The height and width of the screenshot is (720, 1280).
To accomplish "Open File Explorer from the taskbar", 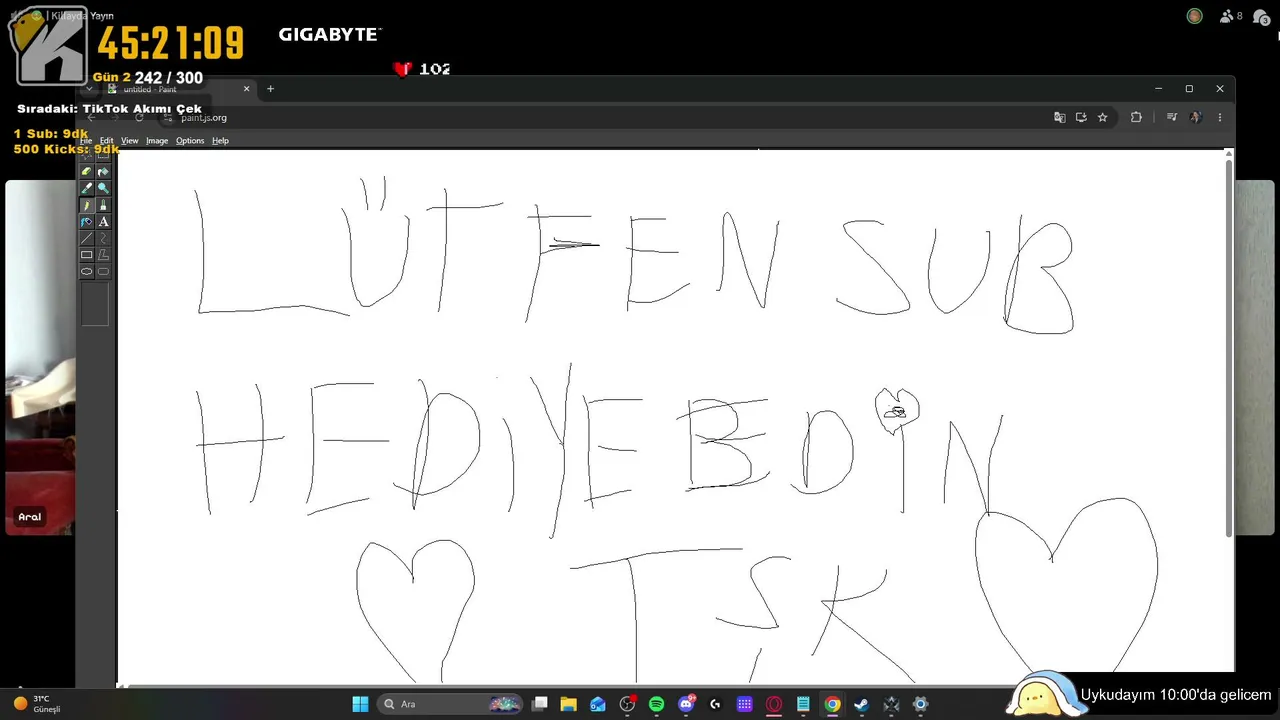I will tap(568, 704).
